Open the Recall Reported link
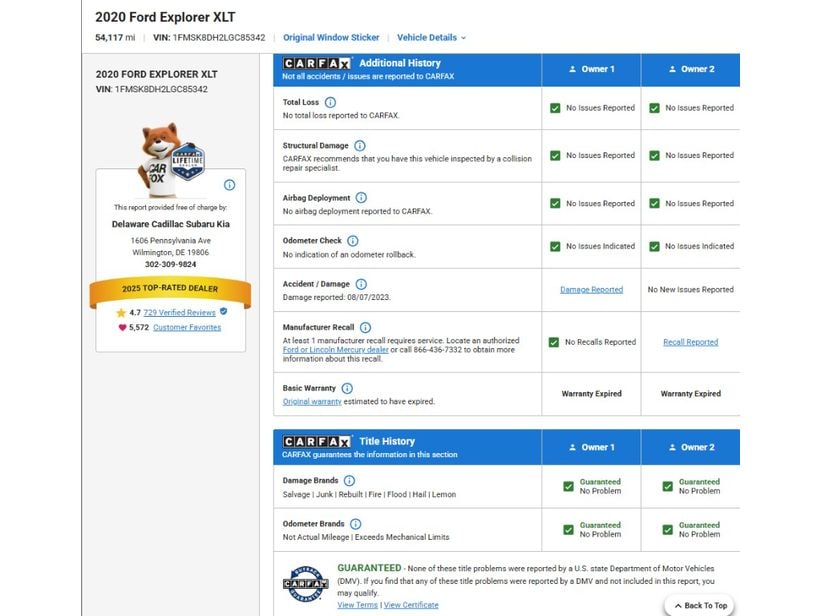The image size is (822, 616). (x=690, y=342)
